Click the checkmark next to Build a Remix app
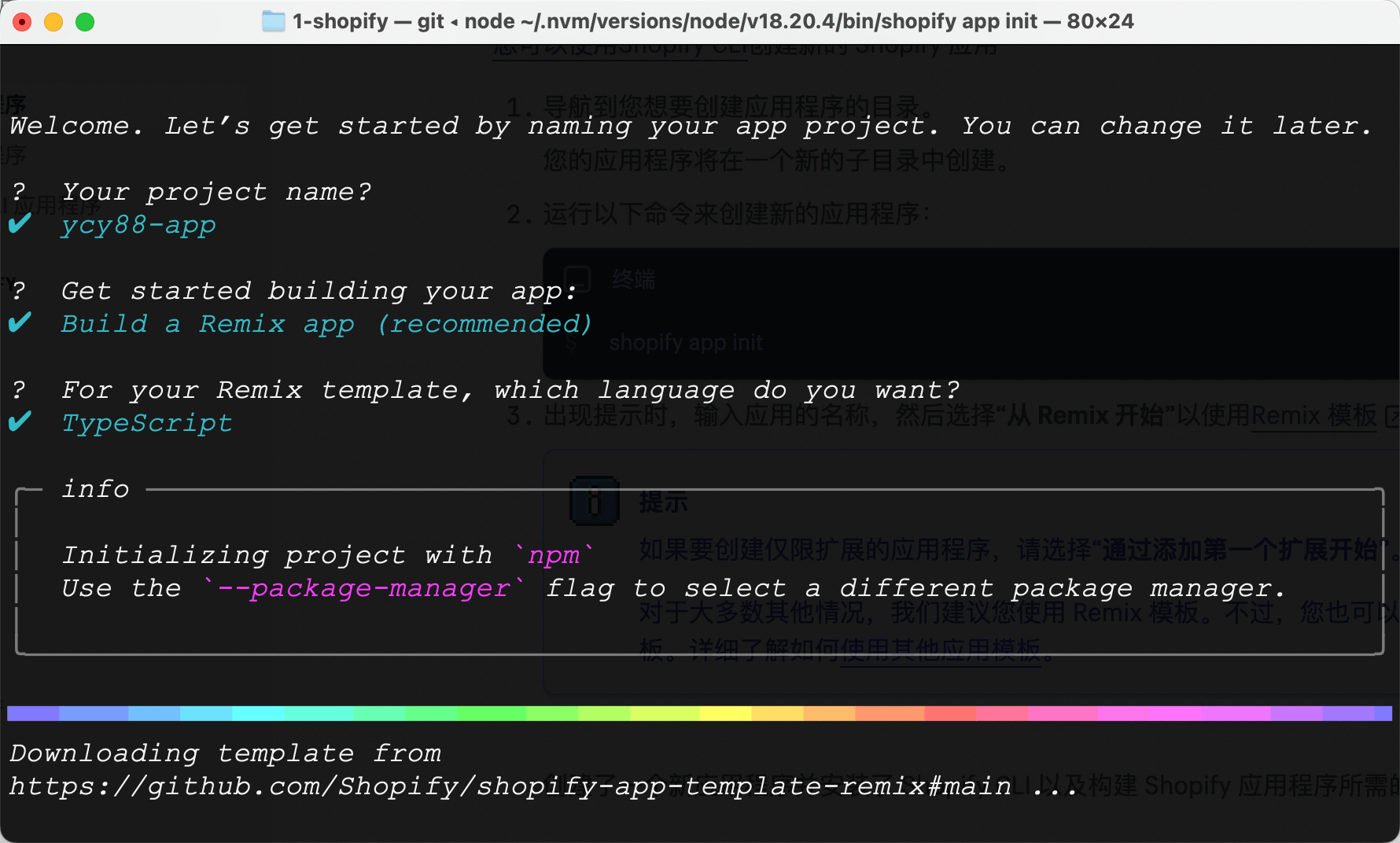 tap(20, 323)
